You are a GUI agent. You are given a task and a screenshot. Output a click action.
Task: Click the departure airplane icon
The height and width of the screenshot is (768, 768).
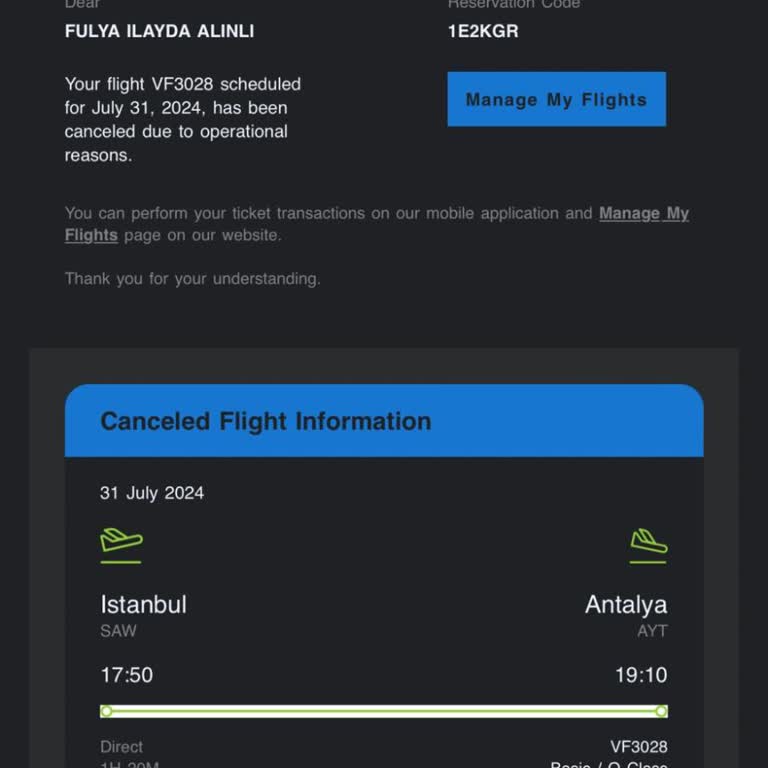[x=121, y=545]
